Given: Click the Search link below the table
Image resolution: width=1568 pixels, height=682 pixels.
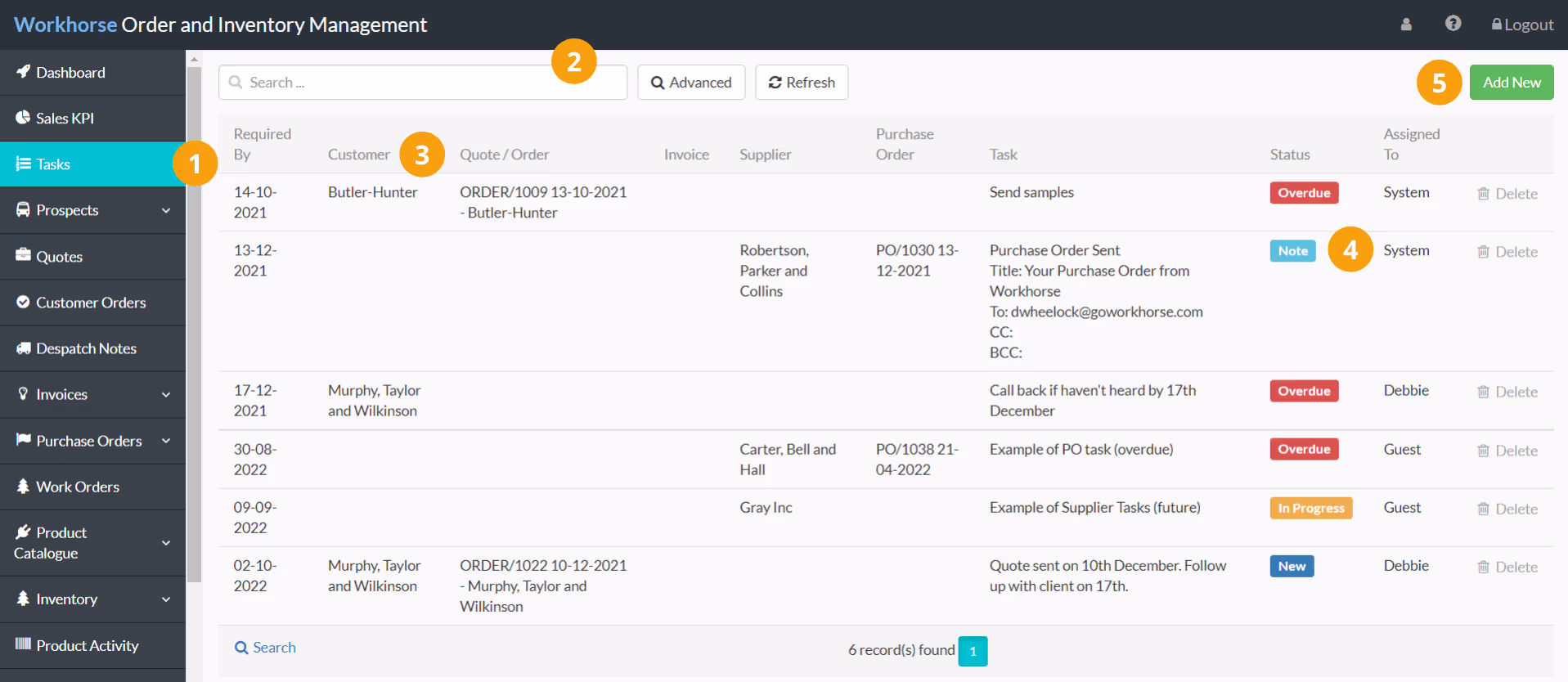Looking at the screenshot, I should 265,648.
